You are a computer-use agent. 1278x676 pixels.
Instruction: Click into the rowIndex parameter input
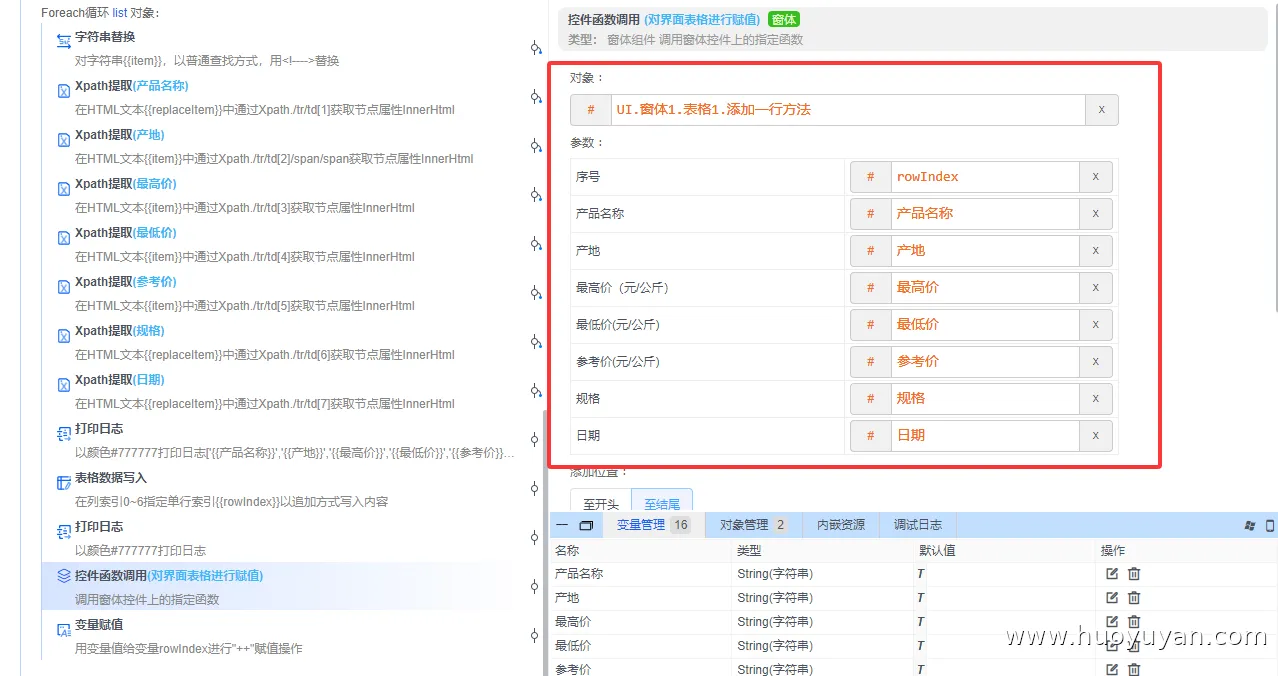pyautogui.click(x=985, y=177)
